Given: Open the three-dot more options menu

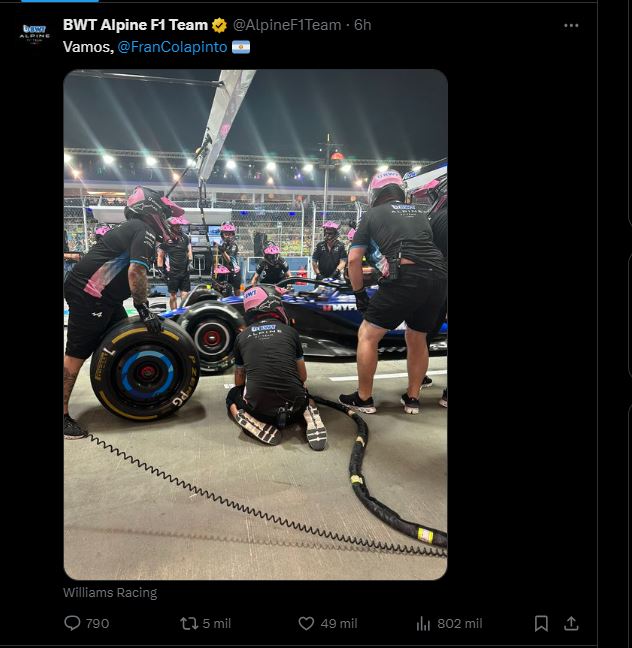Looking at the screenshot, I should coord(571,25).
